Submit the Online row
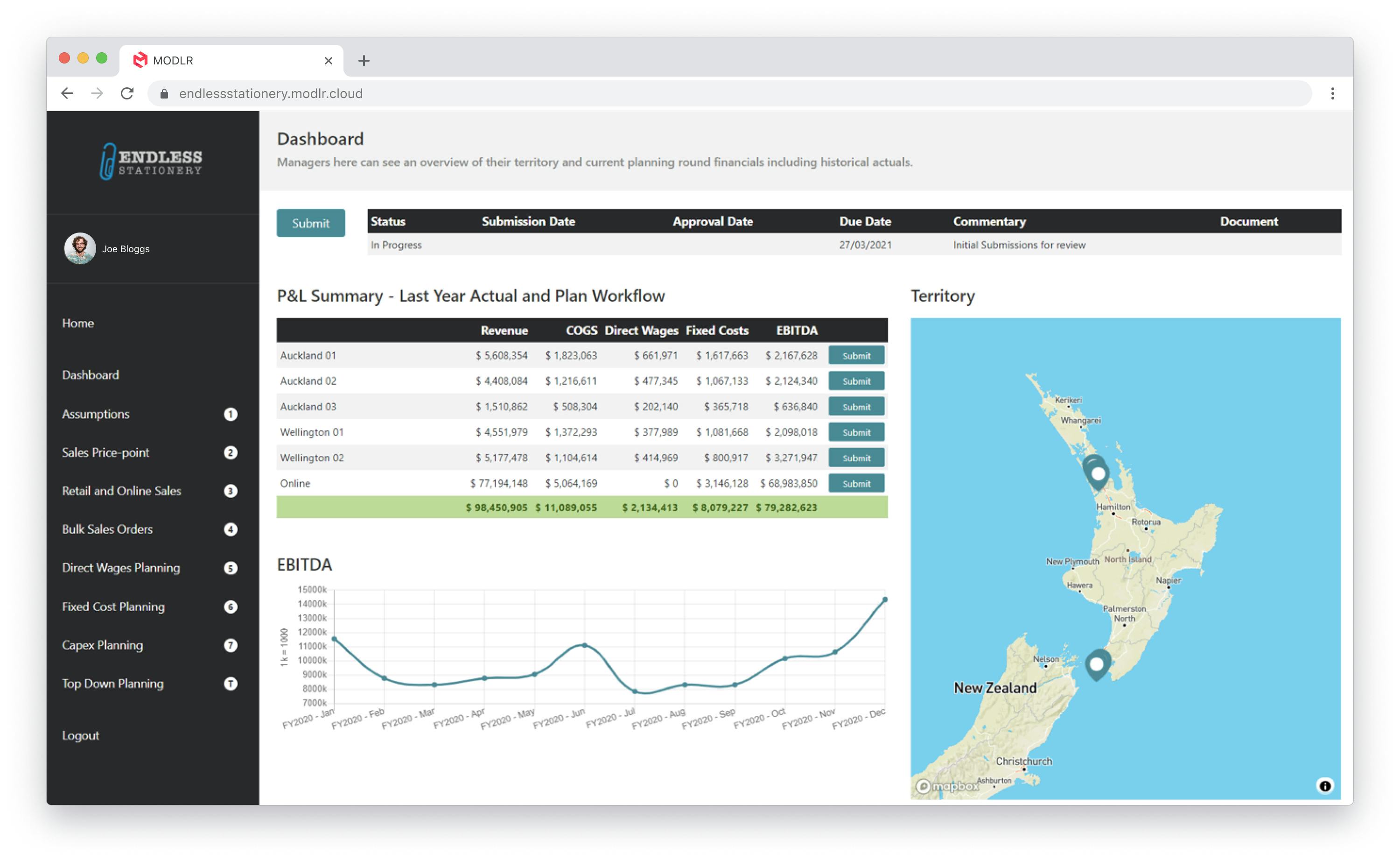The height and width of the screenshot is (861, 1400). (x=855, y=483)
